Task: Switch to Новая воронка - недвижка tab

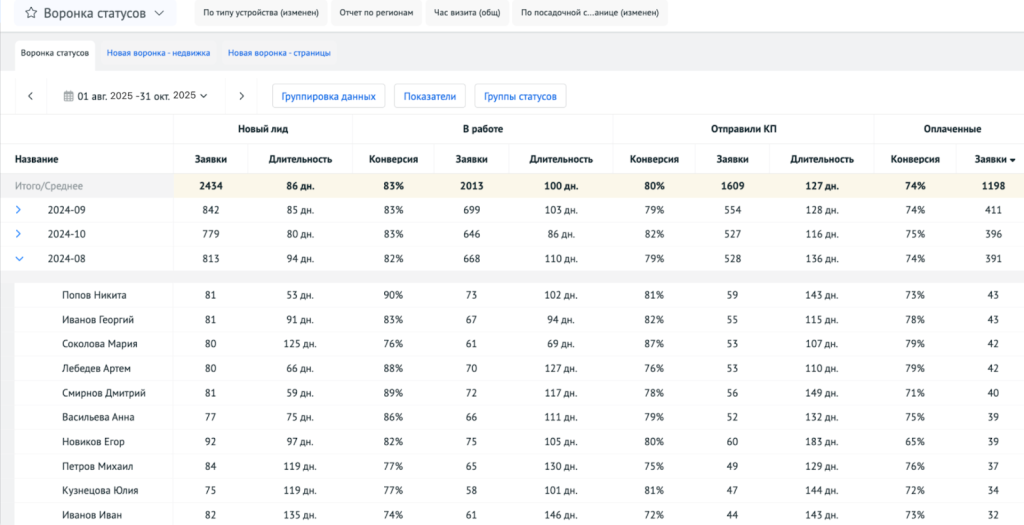Action: click(x=158, y=53)
